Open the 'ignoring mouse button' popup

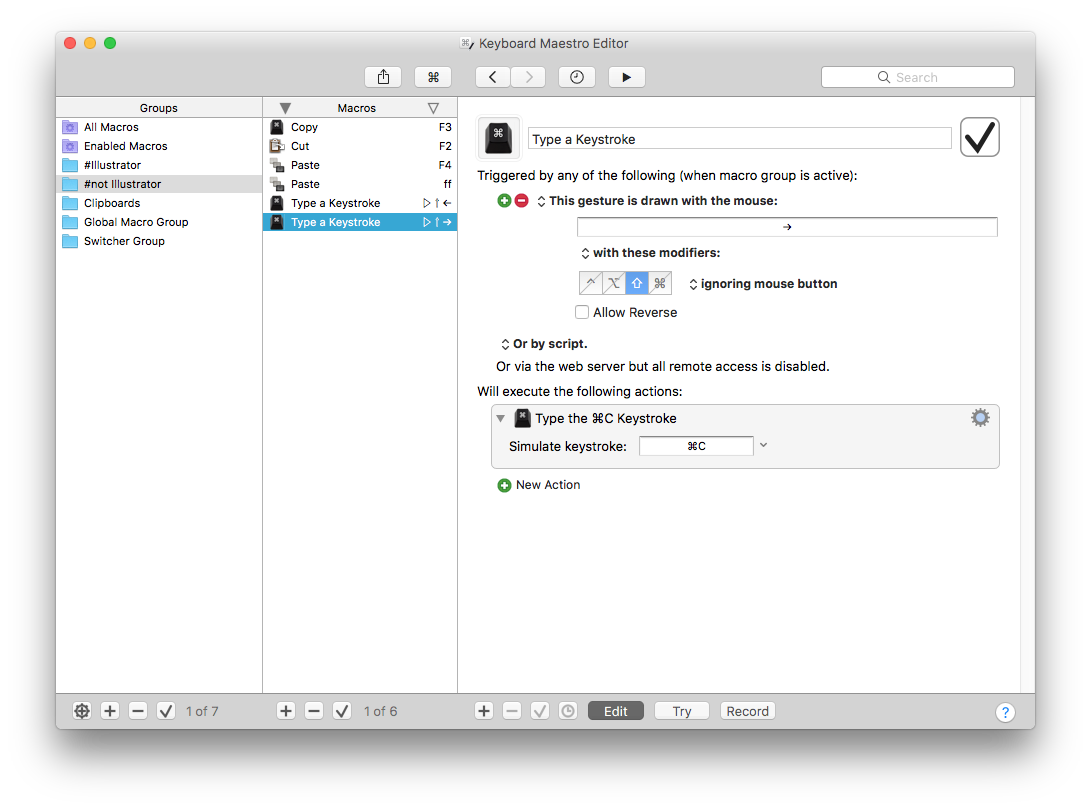[x=693, y=284]
